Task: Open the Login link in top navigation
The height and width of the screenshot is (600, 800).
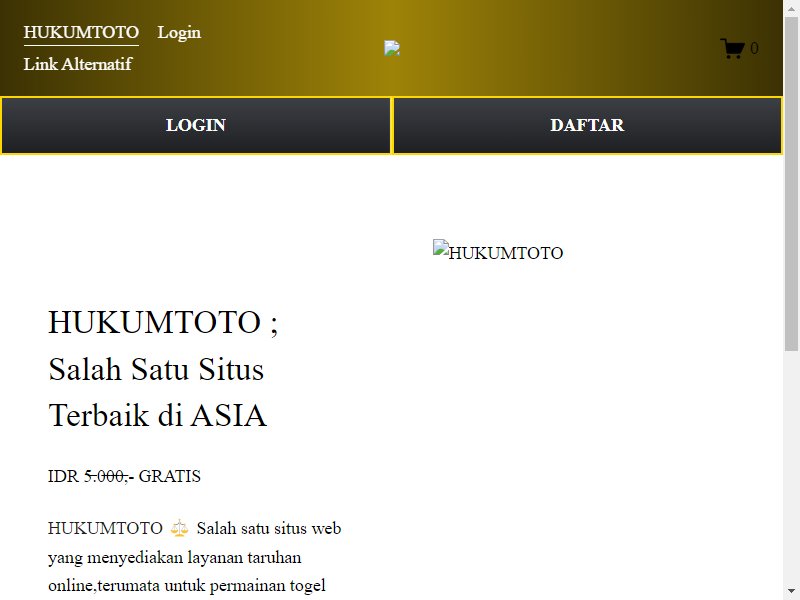Action: pos(179,33)
